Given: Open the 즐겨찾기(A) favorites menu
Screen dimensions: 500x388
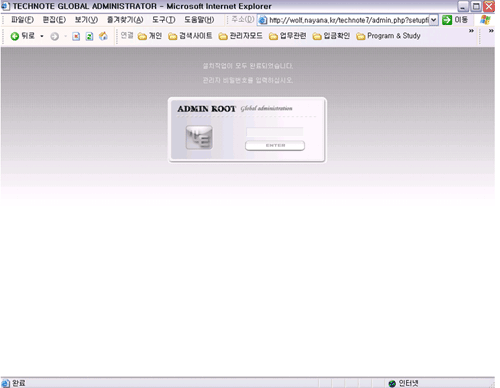Looking at the screenshot, I should coord(125,20).
